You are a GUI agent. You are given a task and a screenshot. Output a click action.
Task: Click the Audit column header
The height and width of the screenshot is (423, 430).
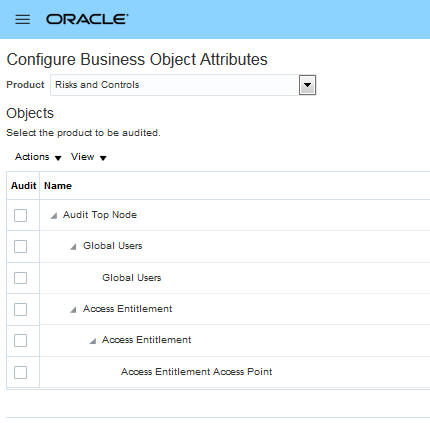[23, 186]
